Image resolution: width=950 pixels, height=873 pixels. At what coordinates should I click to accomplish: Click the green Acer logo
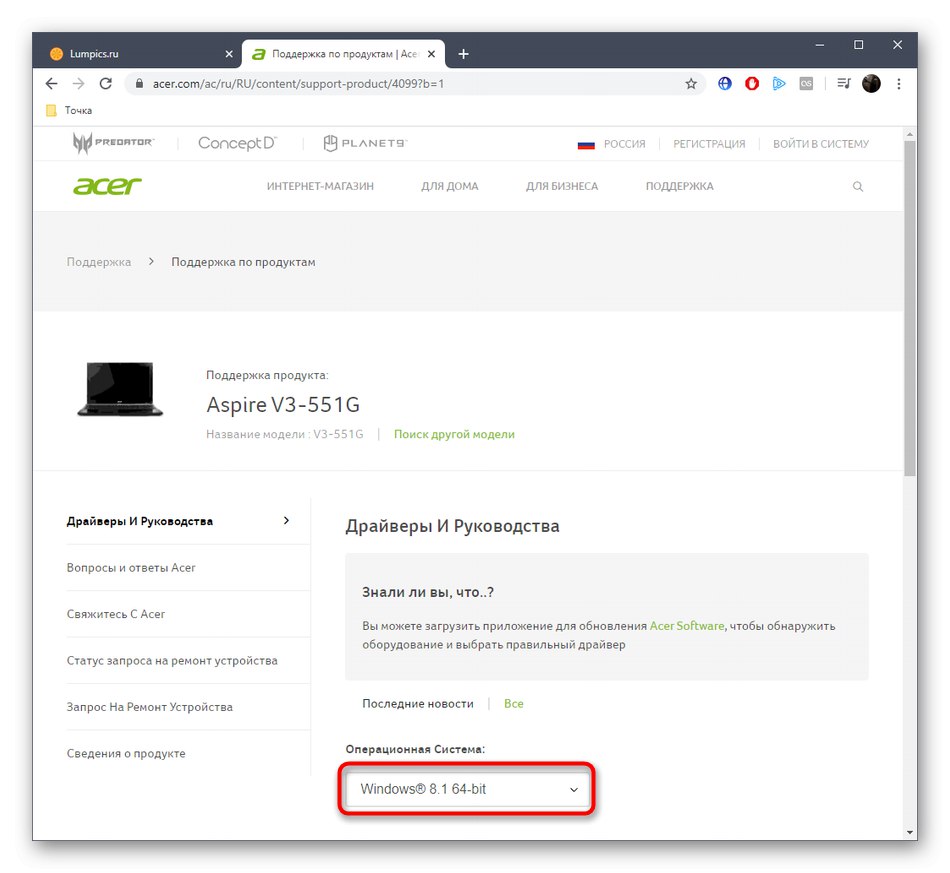tap(107, 186)
